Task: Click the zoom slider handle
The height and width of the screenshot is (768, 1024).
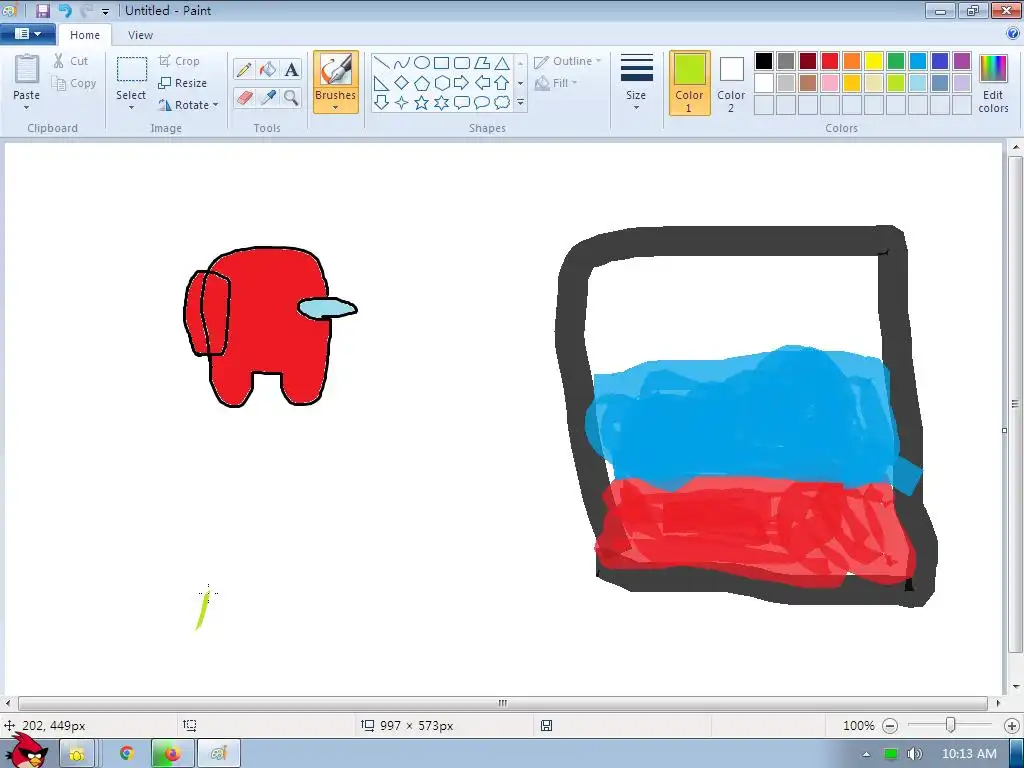Action: click(951, 725)
